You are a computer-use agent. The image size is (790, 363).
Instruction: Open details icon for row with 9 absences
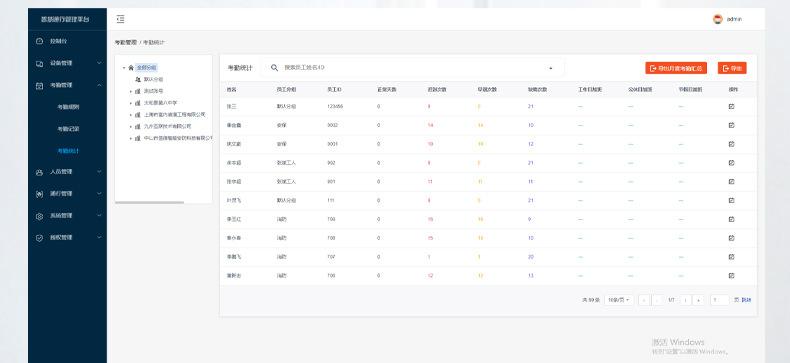tap(732, 219)
